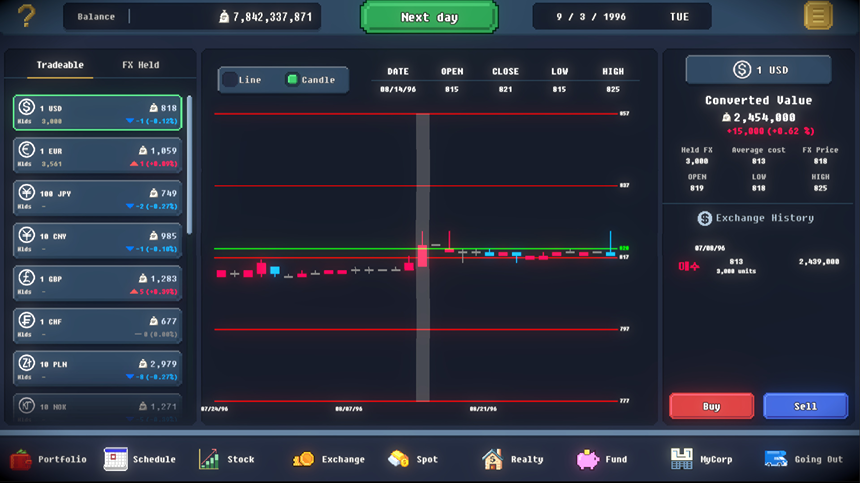Screen dimensions: 860x483
Task: Open the Fund piggy bank icon
Action: (x=587, y=459)
